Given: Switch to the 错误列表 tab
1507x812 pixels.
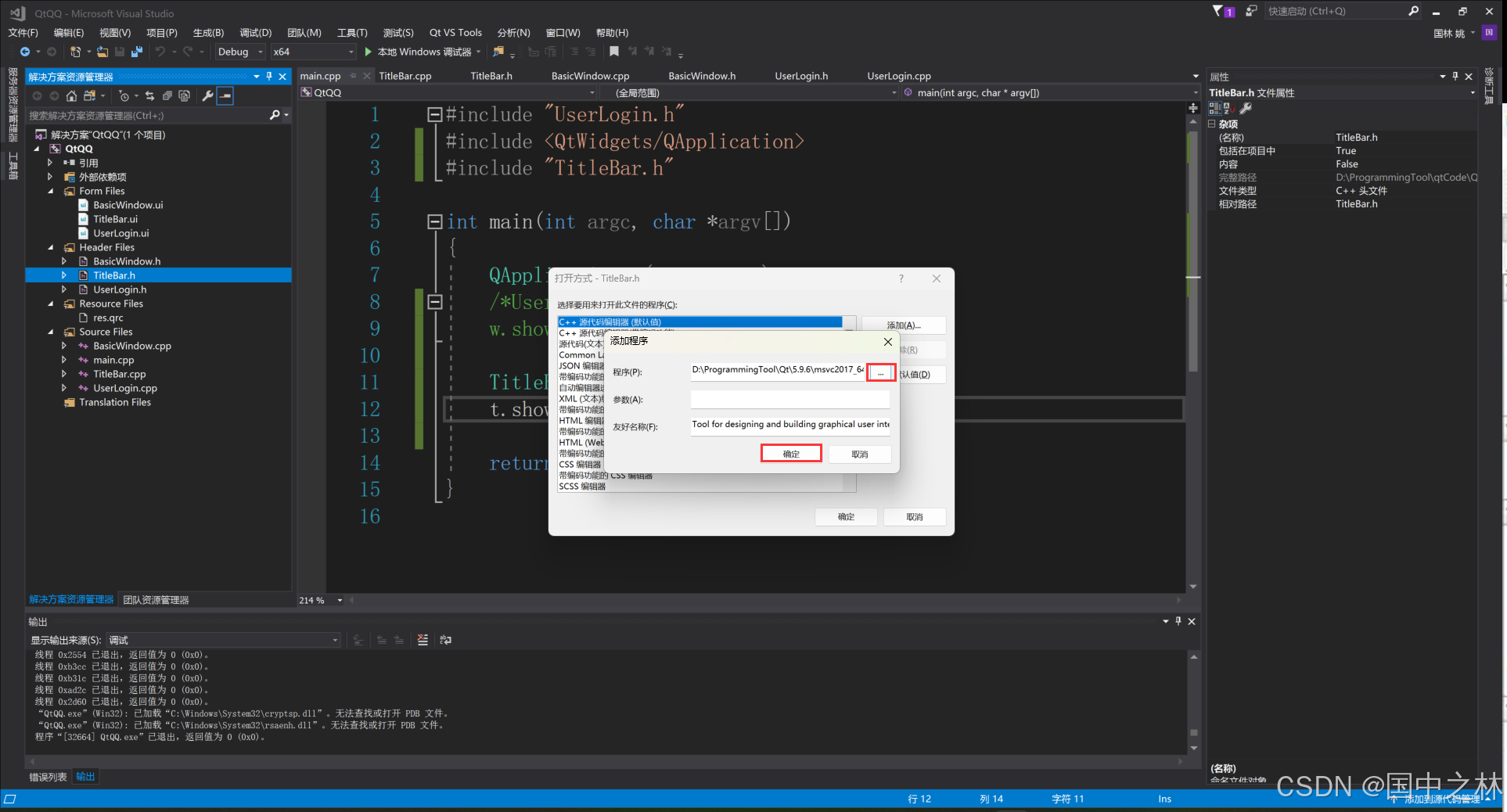Looking at the screenshot, I should (x=48, y=777).
